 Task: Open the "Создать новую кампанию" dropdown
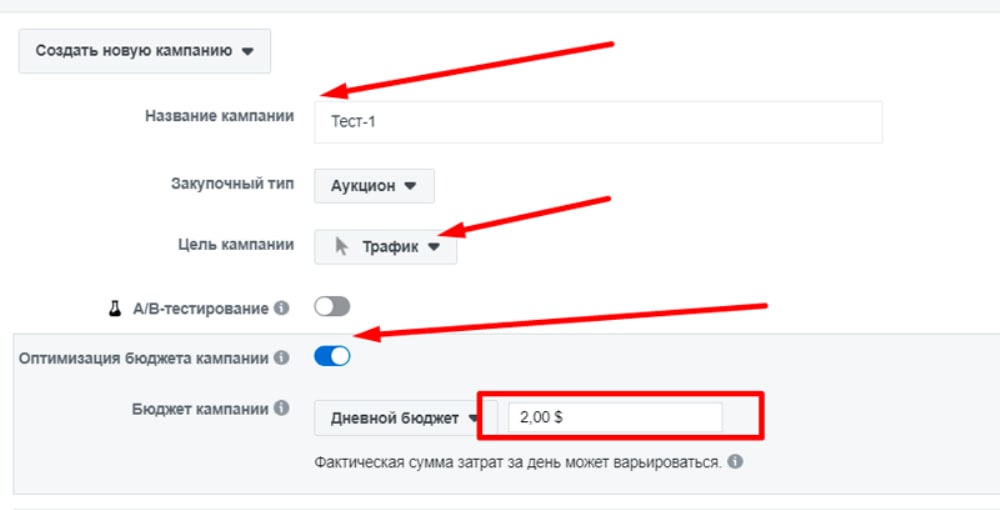pos(145,50)
